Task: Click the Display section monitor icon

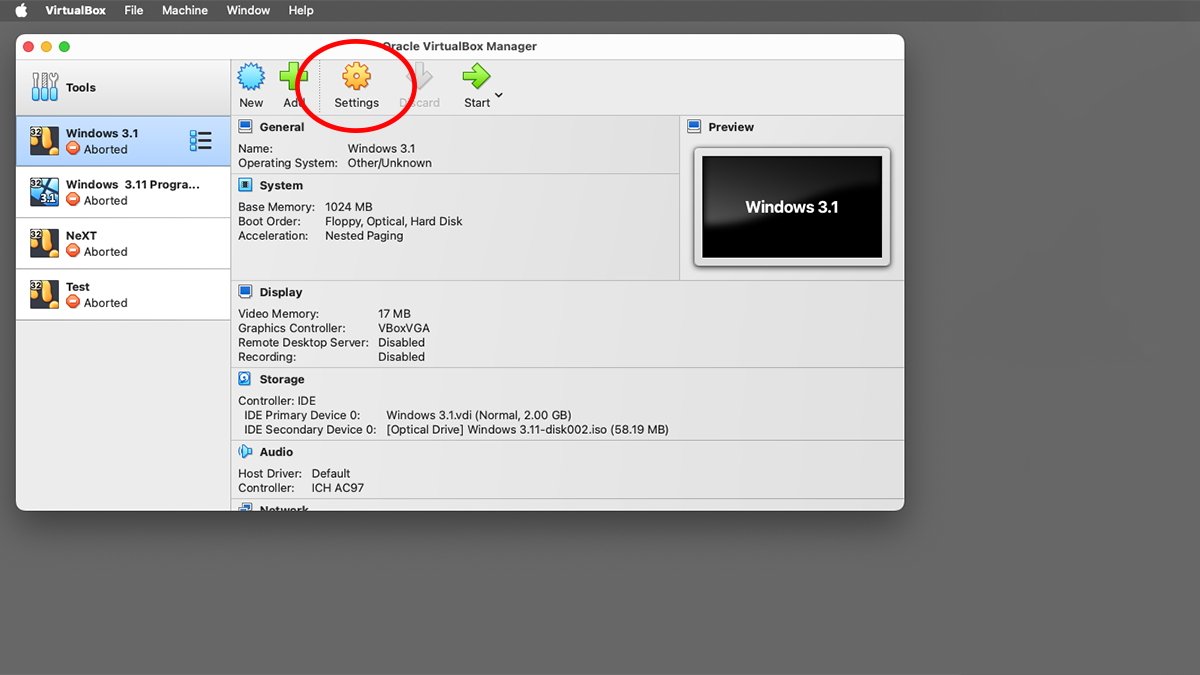Action: tap(245, 292)
